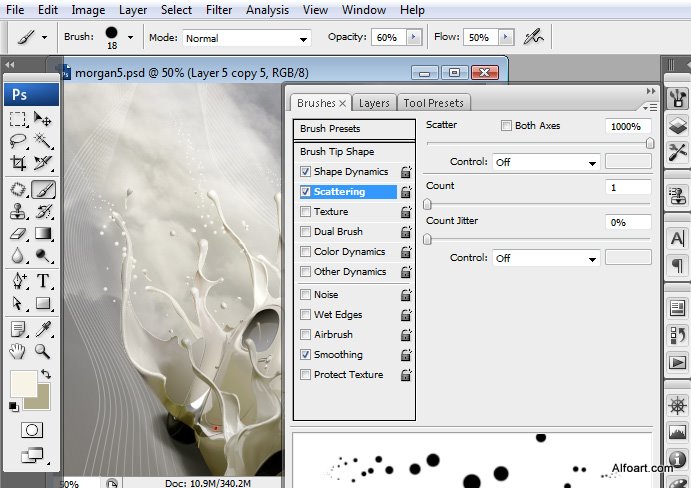Switch to the Layers tab
The width and height of the screenshot is (691, 488).
click(x=374, y=103)
